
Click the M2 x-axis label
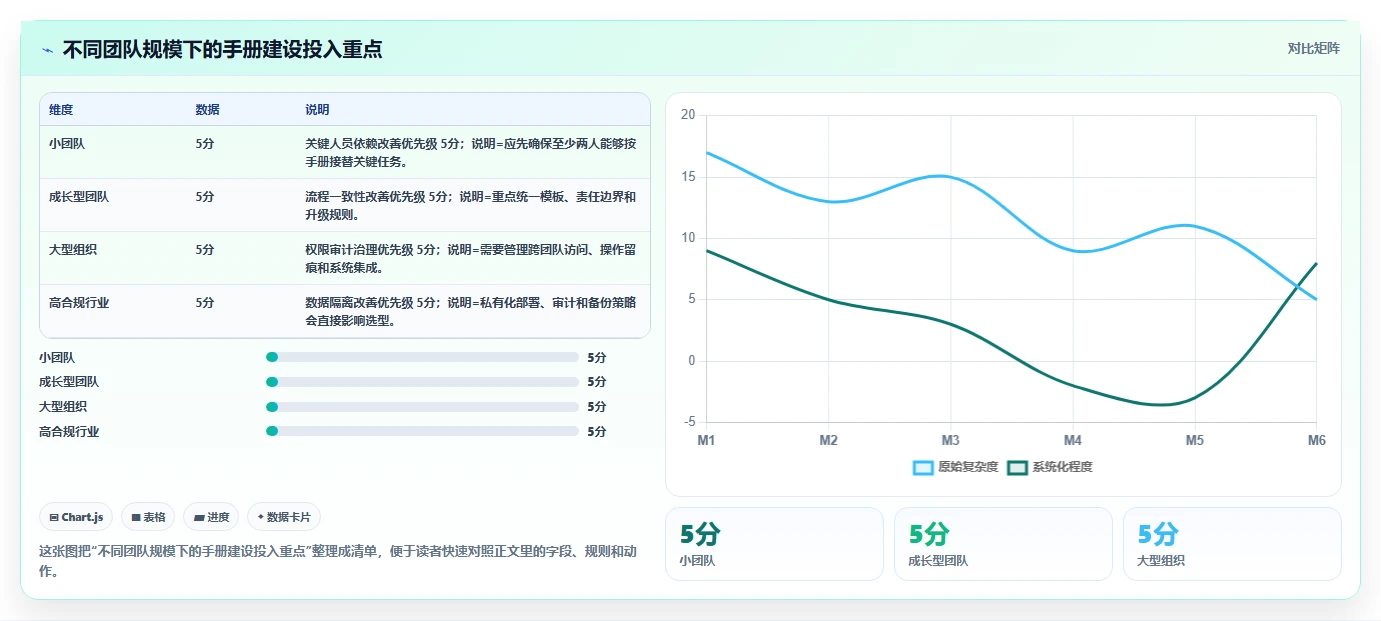[828, 440]
